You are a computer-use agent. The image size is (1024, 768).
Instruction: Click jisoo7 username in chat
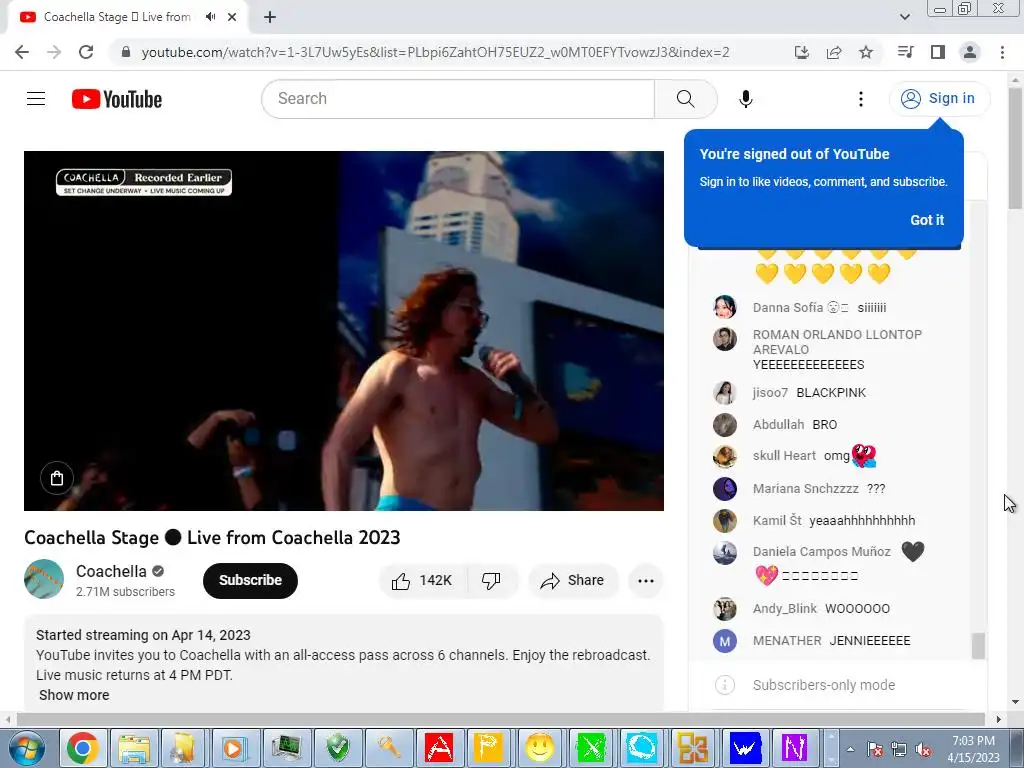point(770,392)
